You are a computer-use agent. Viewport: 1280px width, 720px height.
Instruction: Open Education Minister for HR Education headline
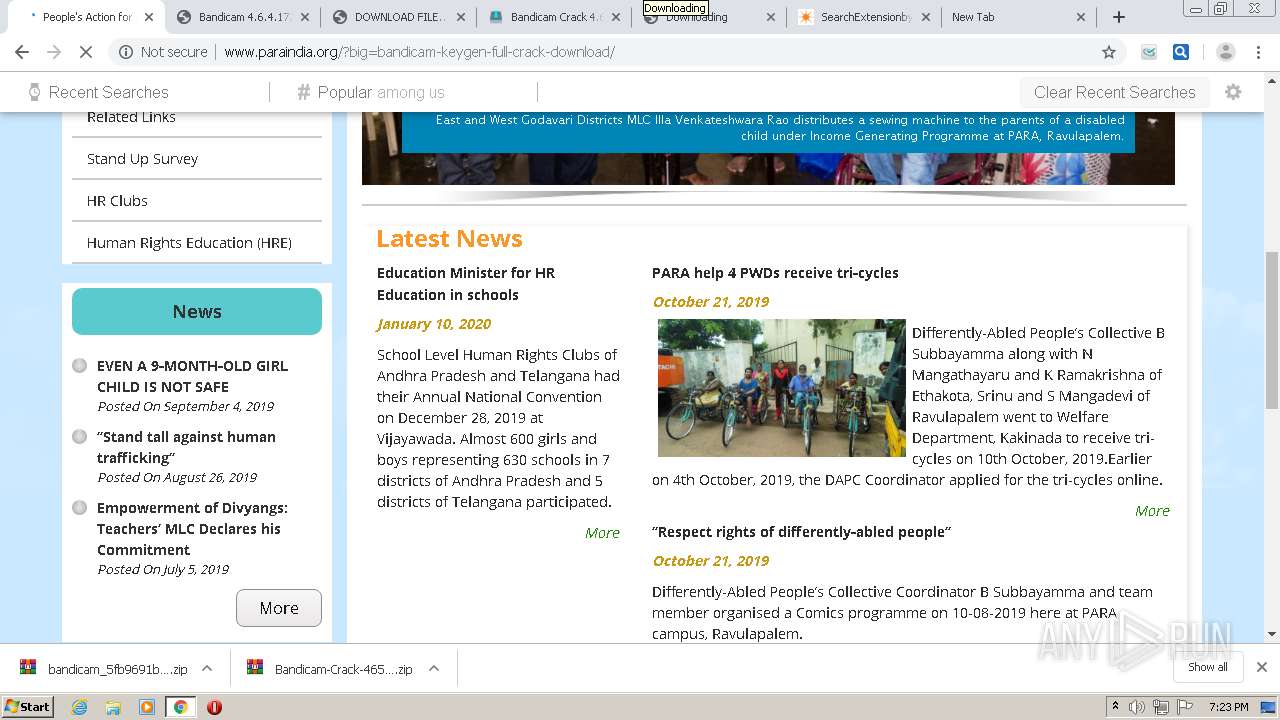pos(466,284)
